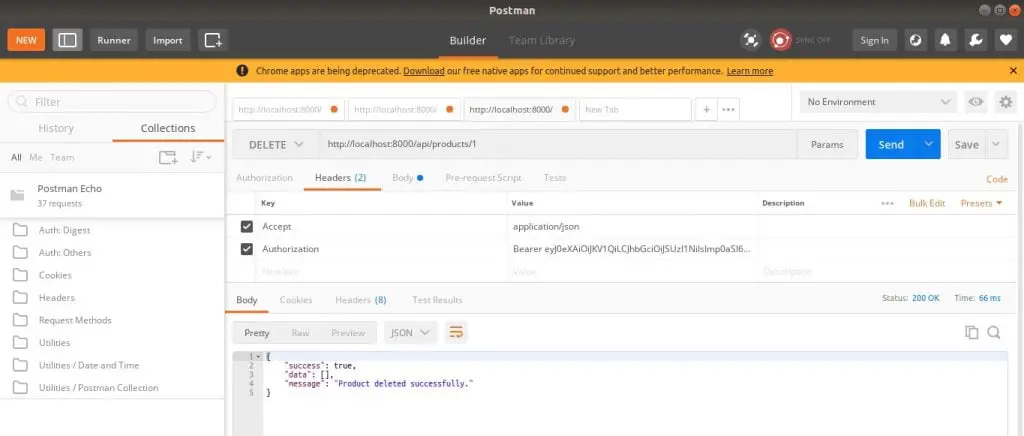Click the Import button
Viewport: 1024px width, 436px height.
tap(168, 40)
